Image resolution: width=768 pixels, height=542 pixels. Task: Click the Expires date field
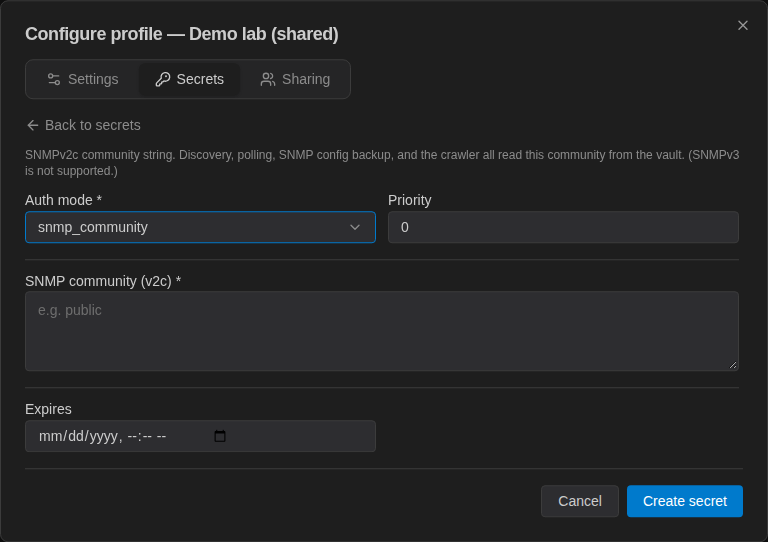pos(200,436)
